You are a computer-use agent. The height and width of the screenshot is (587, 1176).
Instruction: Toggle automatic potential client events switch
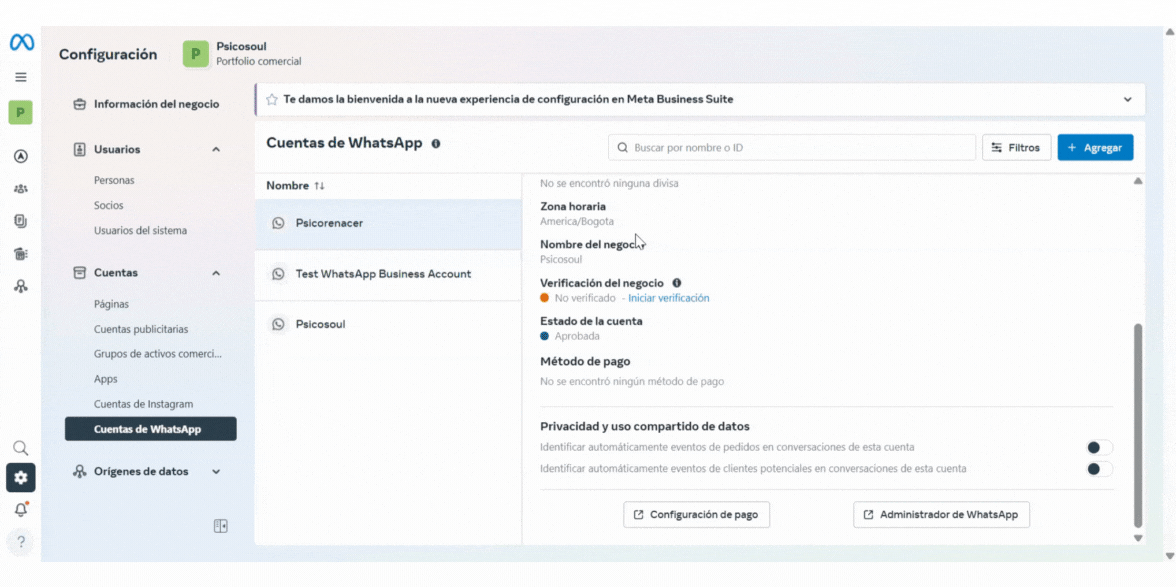click(1100, 469)
